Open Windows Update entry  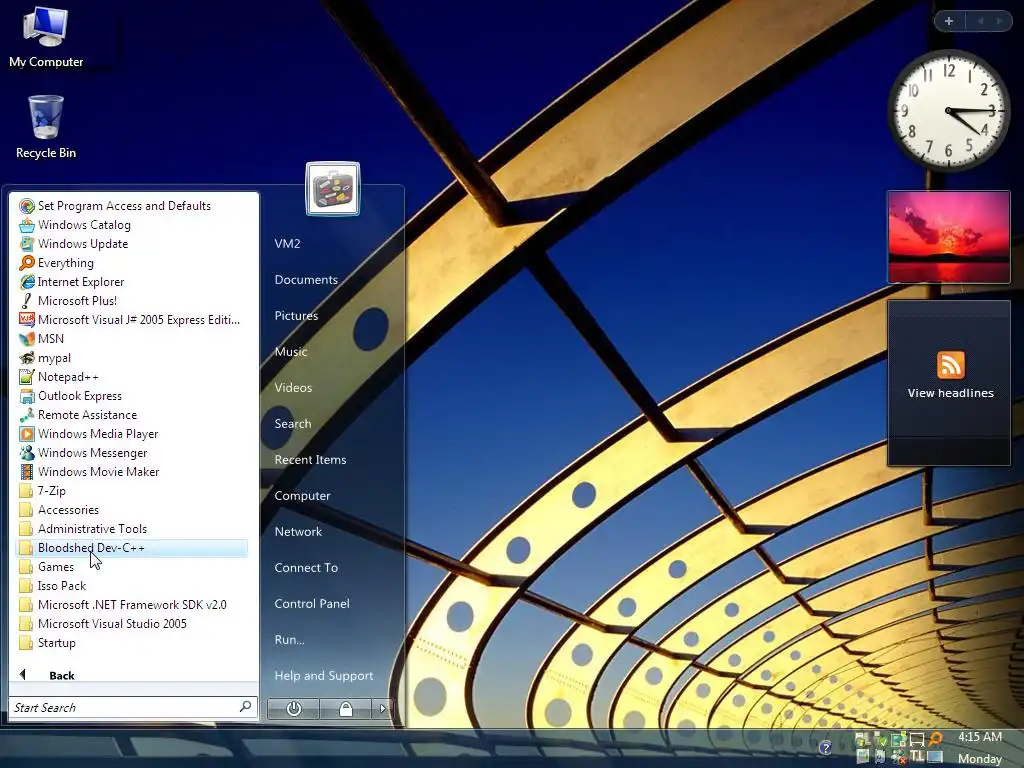131,244
